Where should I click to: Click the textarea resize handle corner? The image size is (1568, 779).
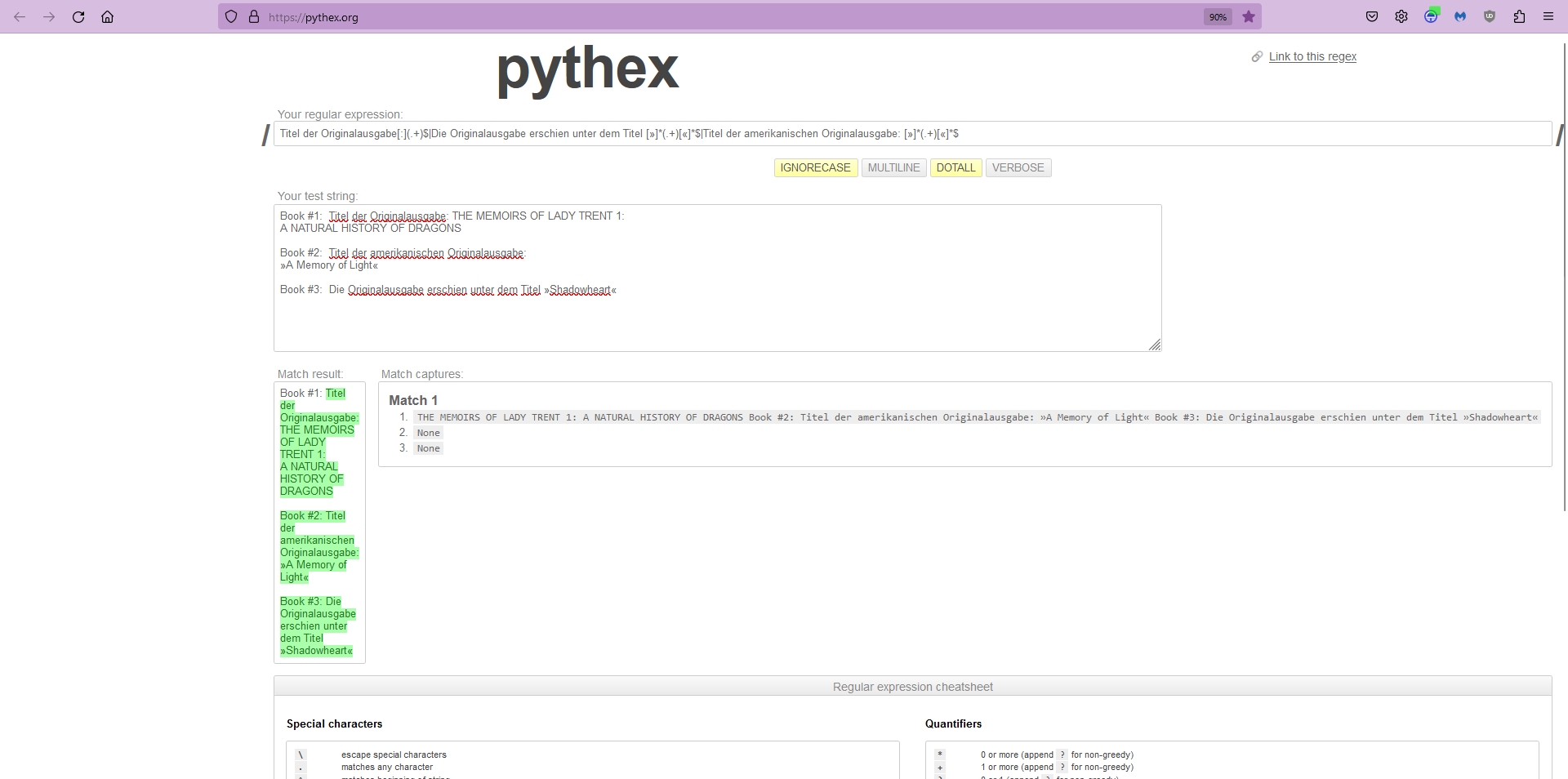point(1154,345)
